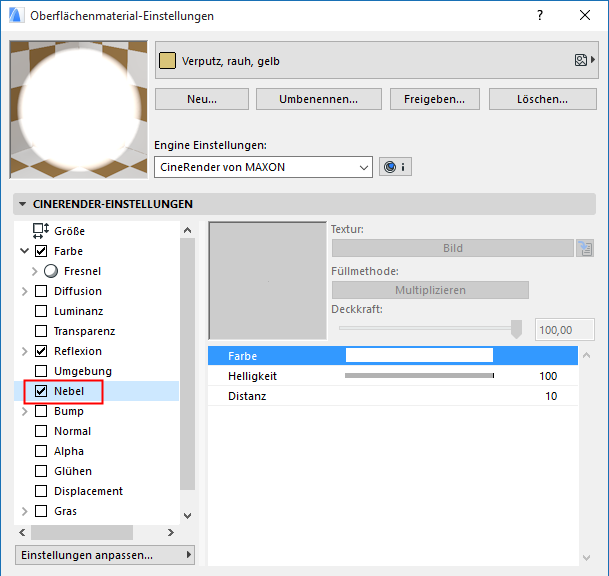Collapse the Farbe tree node

click(x=24, y=251)
